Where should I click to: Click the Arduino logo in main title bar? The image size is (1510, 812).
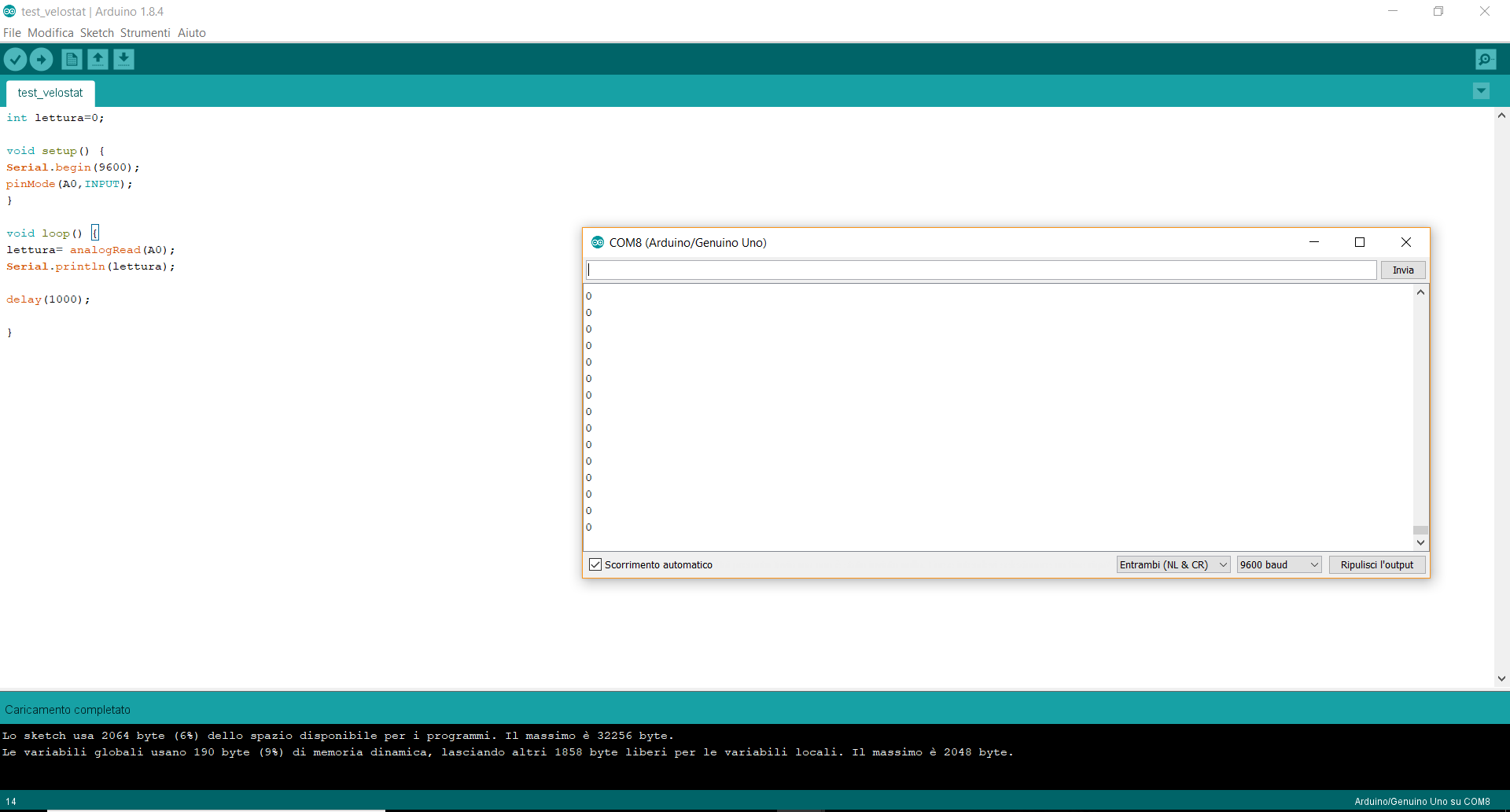pos(9,11)
